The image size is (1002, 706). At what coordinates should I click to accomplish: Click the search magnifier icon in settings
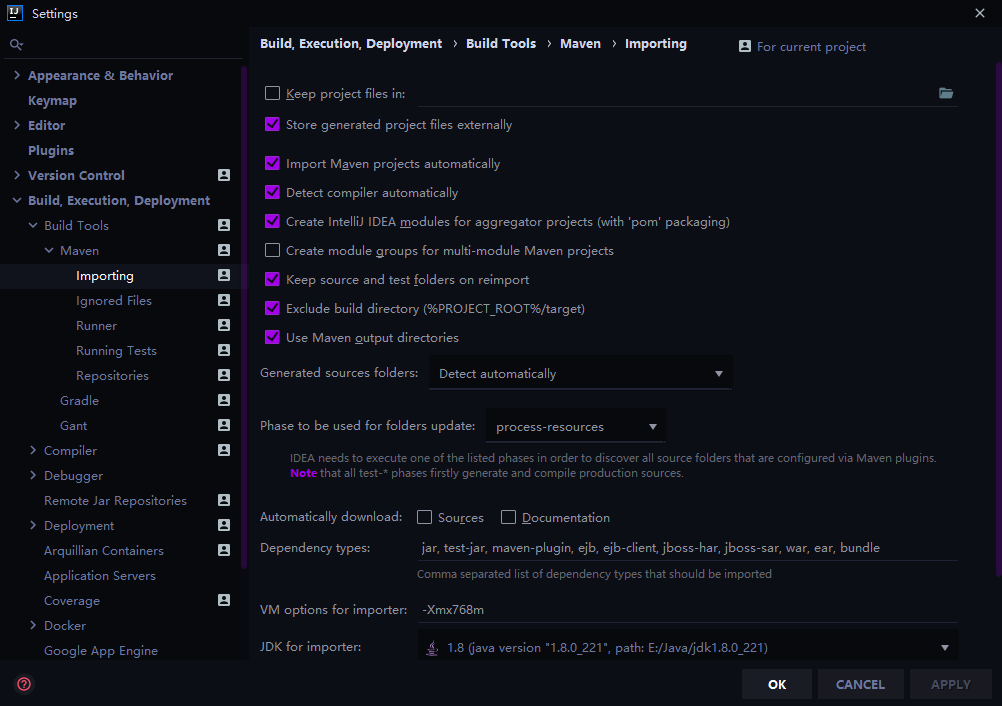point(17,44)
